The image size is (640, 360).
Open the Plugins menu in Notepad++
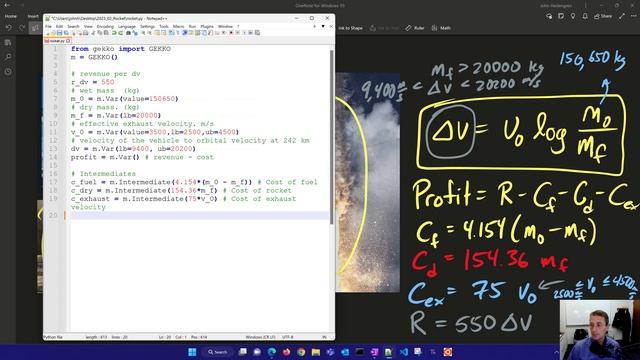click(207, 27)
